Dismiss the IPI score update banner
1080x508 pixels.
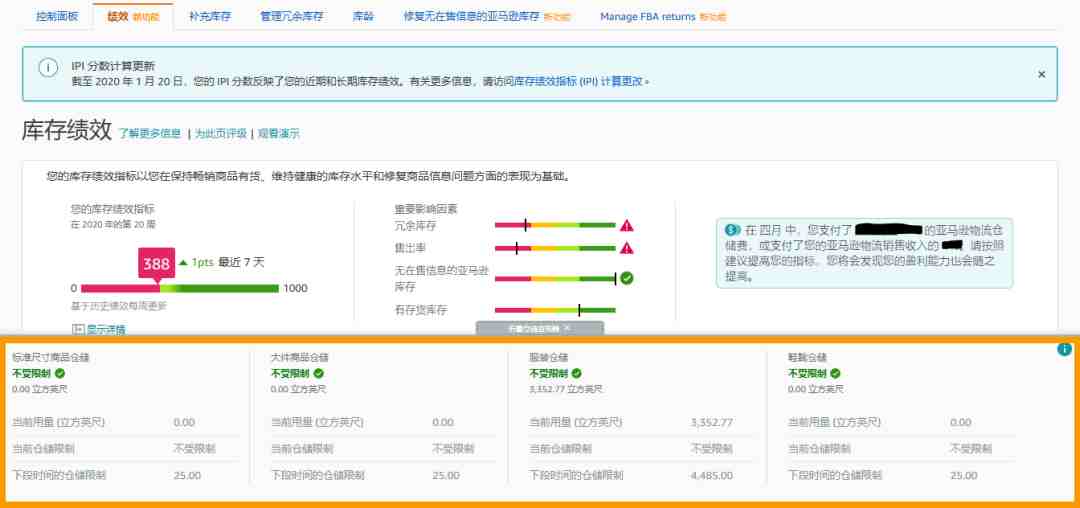pos(1041,74)
